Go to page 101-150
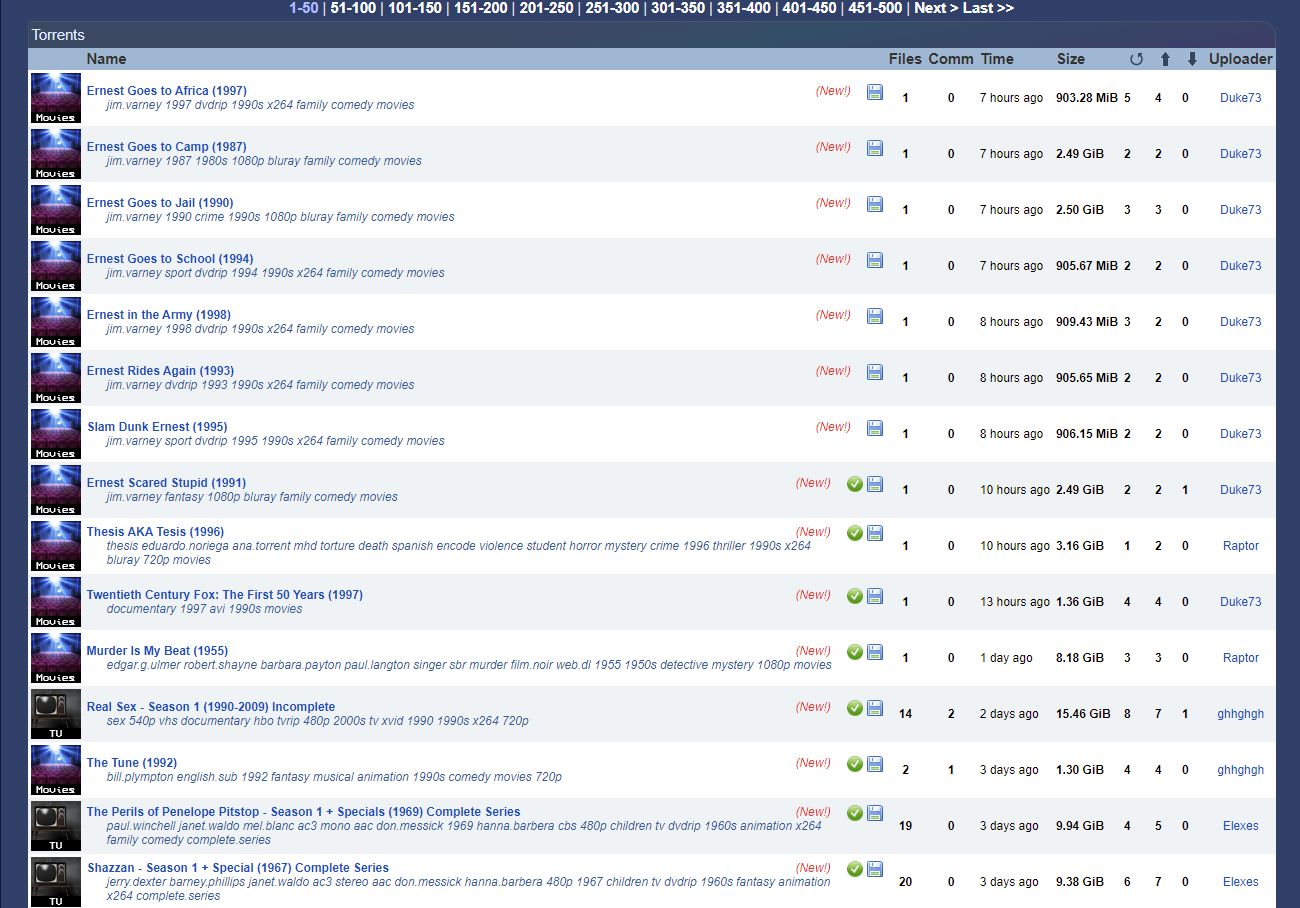The image size is (1300, 908). coord(415,8)
